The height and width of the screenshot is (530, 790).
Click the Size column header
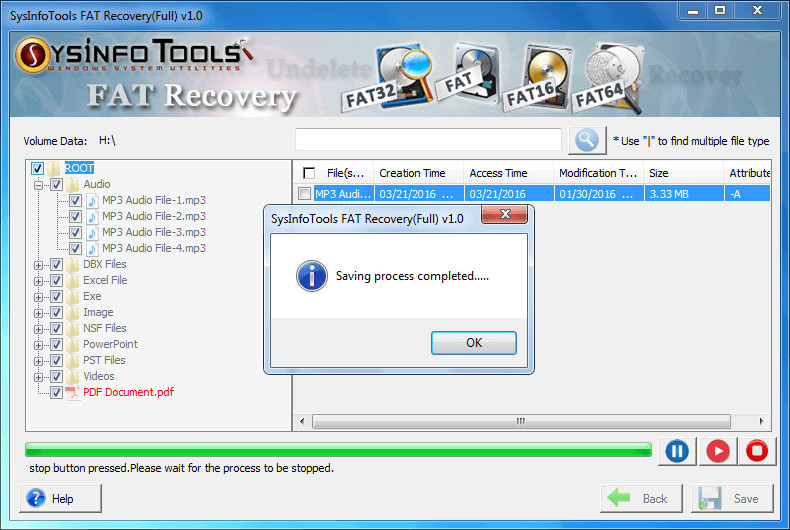684,173
